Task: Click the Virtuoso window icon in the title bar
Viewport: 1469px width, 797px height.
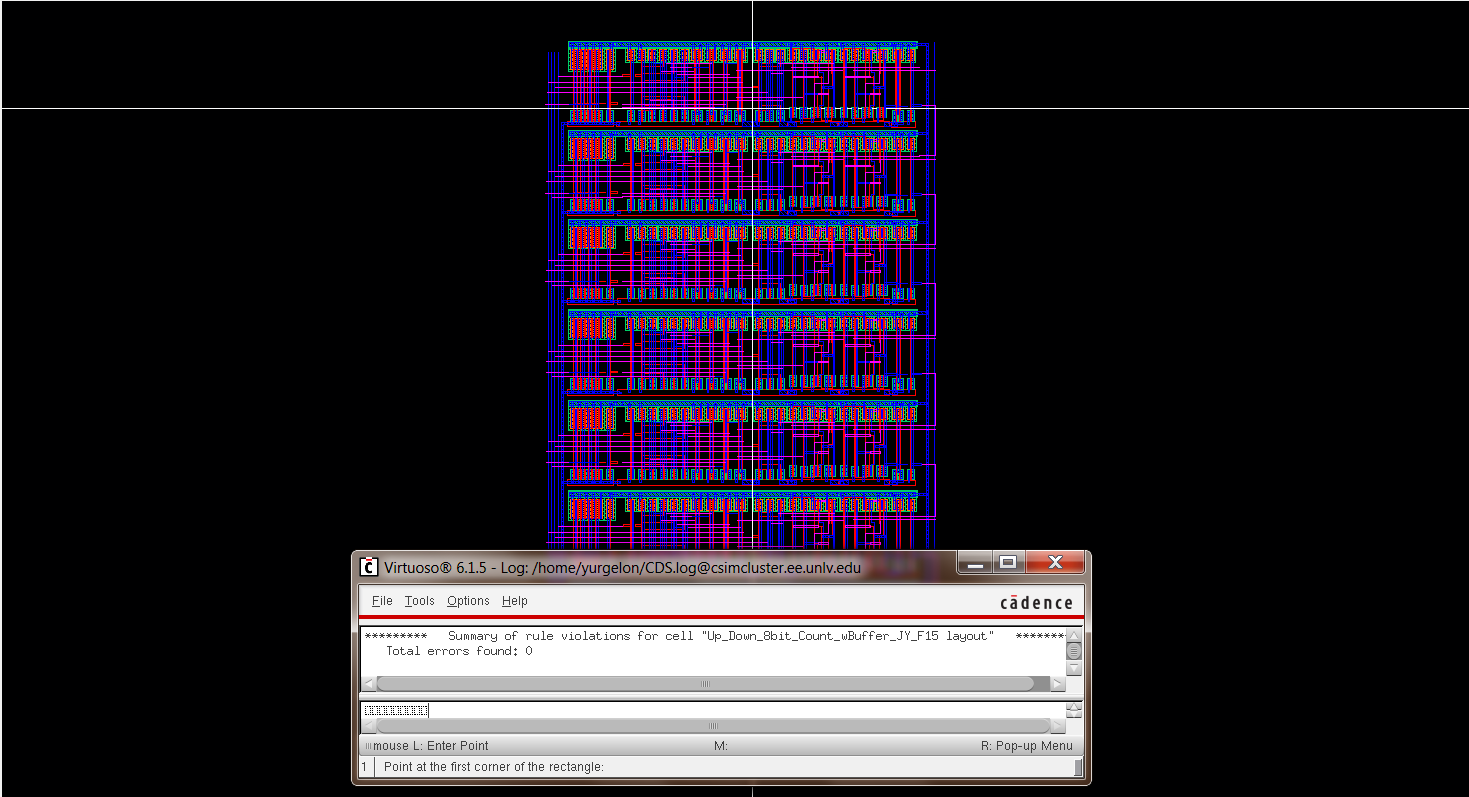Action: 368,567
